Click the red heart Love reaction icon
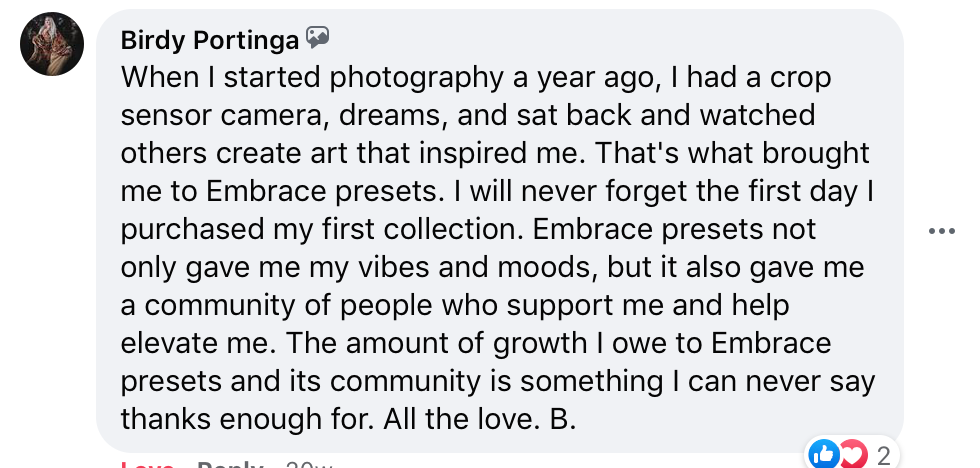The width and height of the screenshot is (980, 468). point(849,455)
